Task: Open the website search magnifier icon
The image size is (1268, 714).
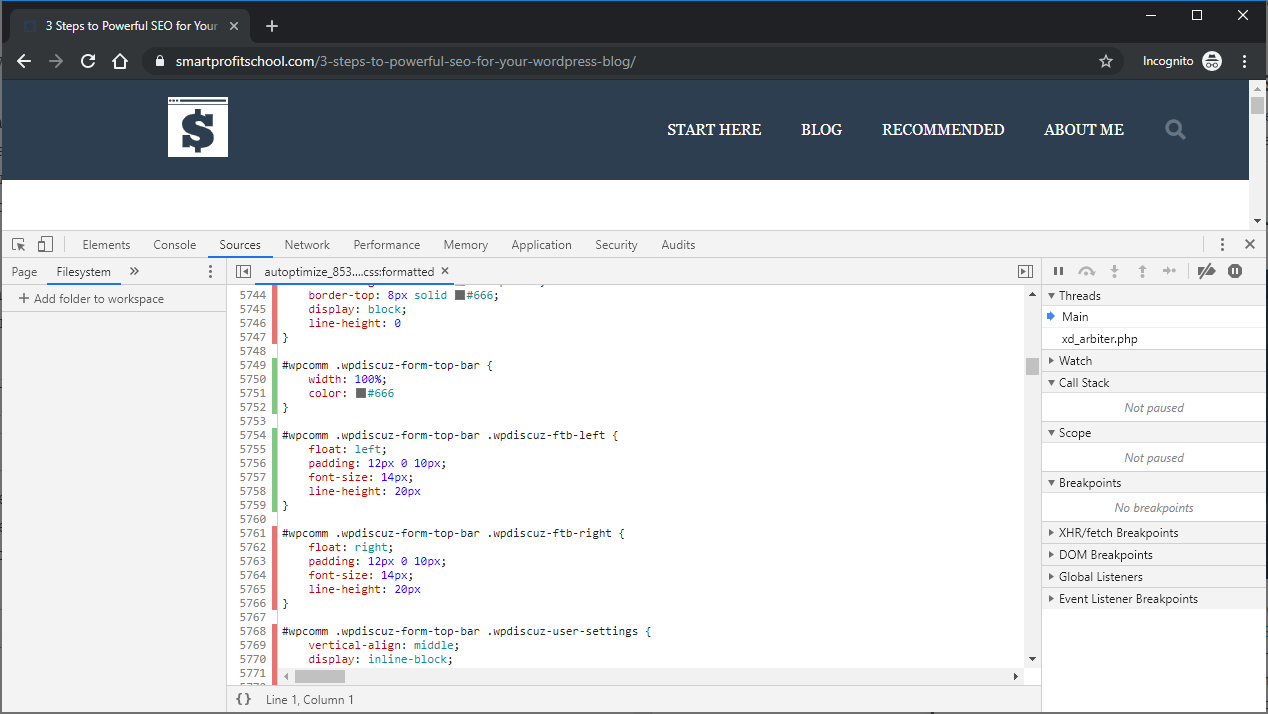Action: (1176, 130)
